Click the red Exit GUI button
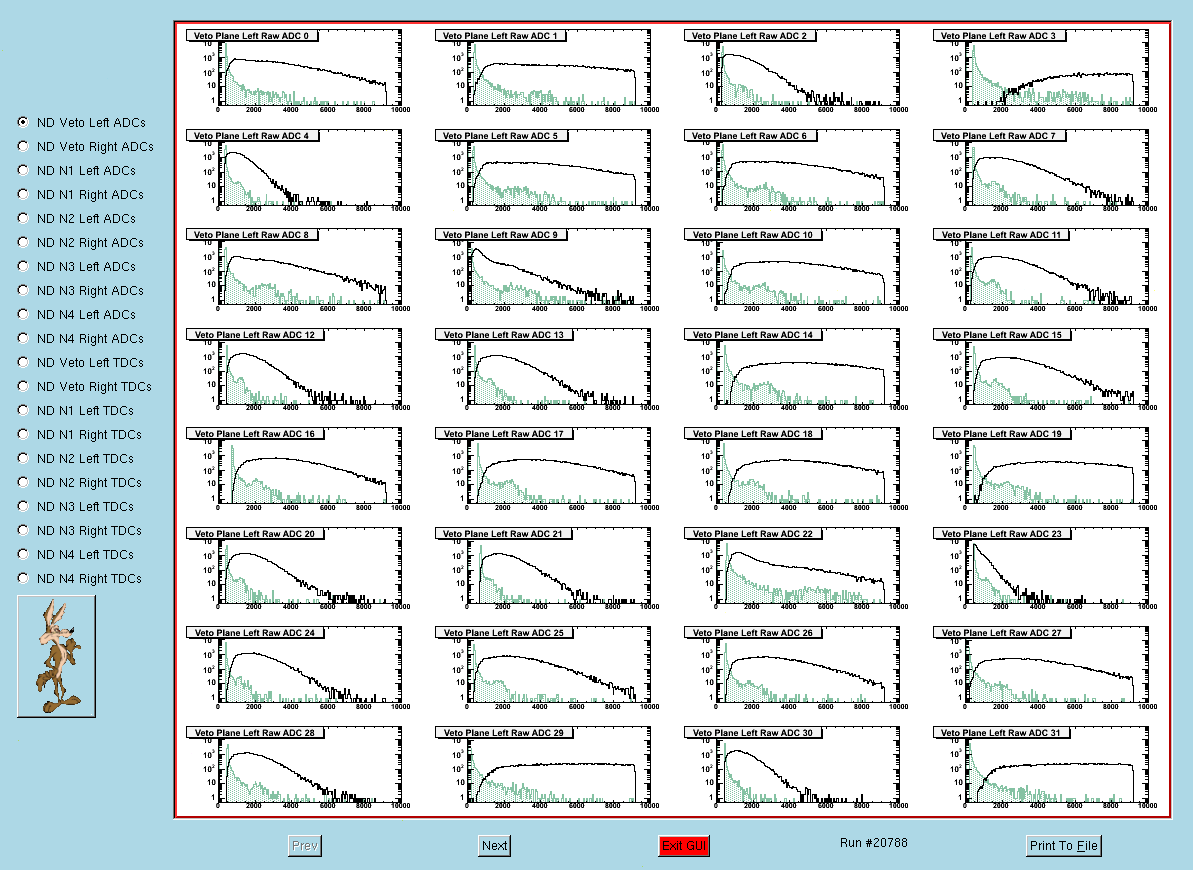Screen dimensions: 1193x870 [684, 846]
